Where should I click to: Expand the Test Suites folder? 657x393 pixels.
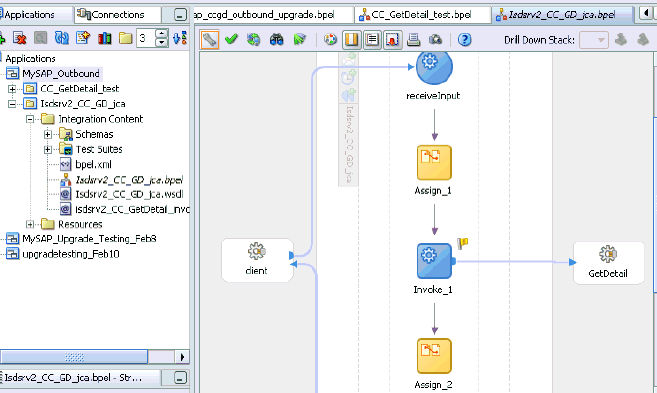pyautogui.click(x=48, y=150)
